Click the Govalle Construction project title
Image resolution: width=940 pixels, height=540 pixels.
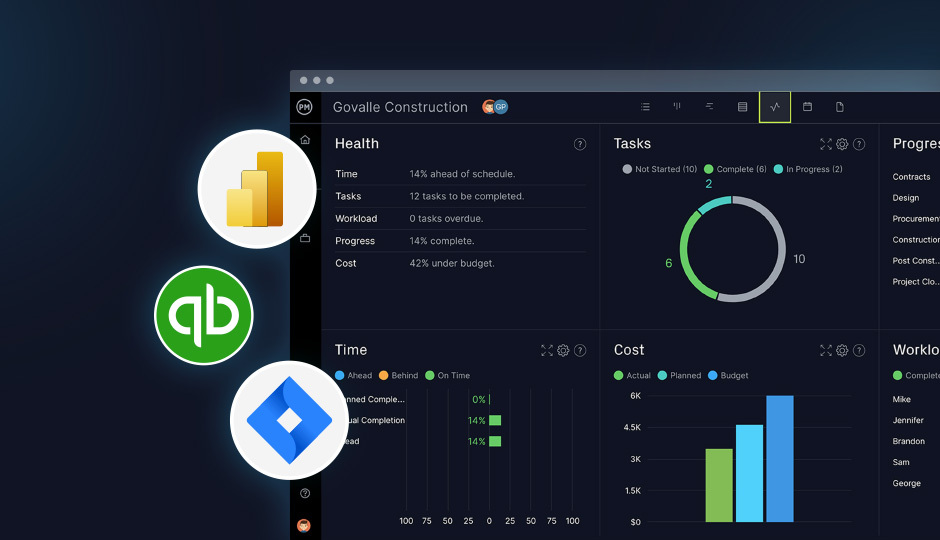pos(400,107)
